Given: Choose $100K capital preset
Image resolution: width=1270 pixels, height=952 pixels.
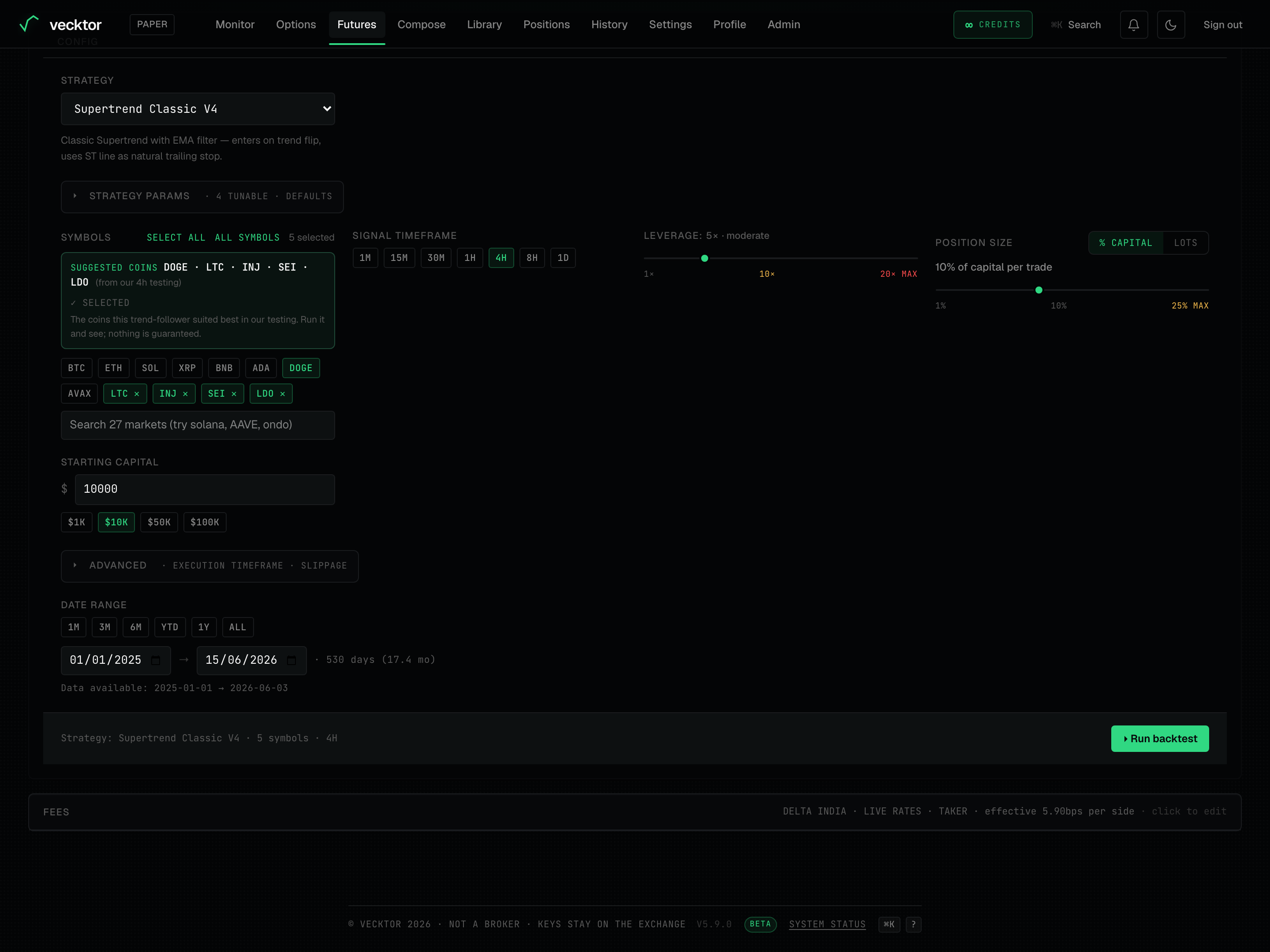Looking at the screenshot, I should (205, 522).
